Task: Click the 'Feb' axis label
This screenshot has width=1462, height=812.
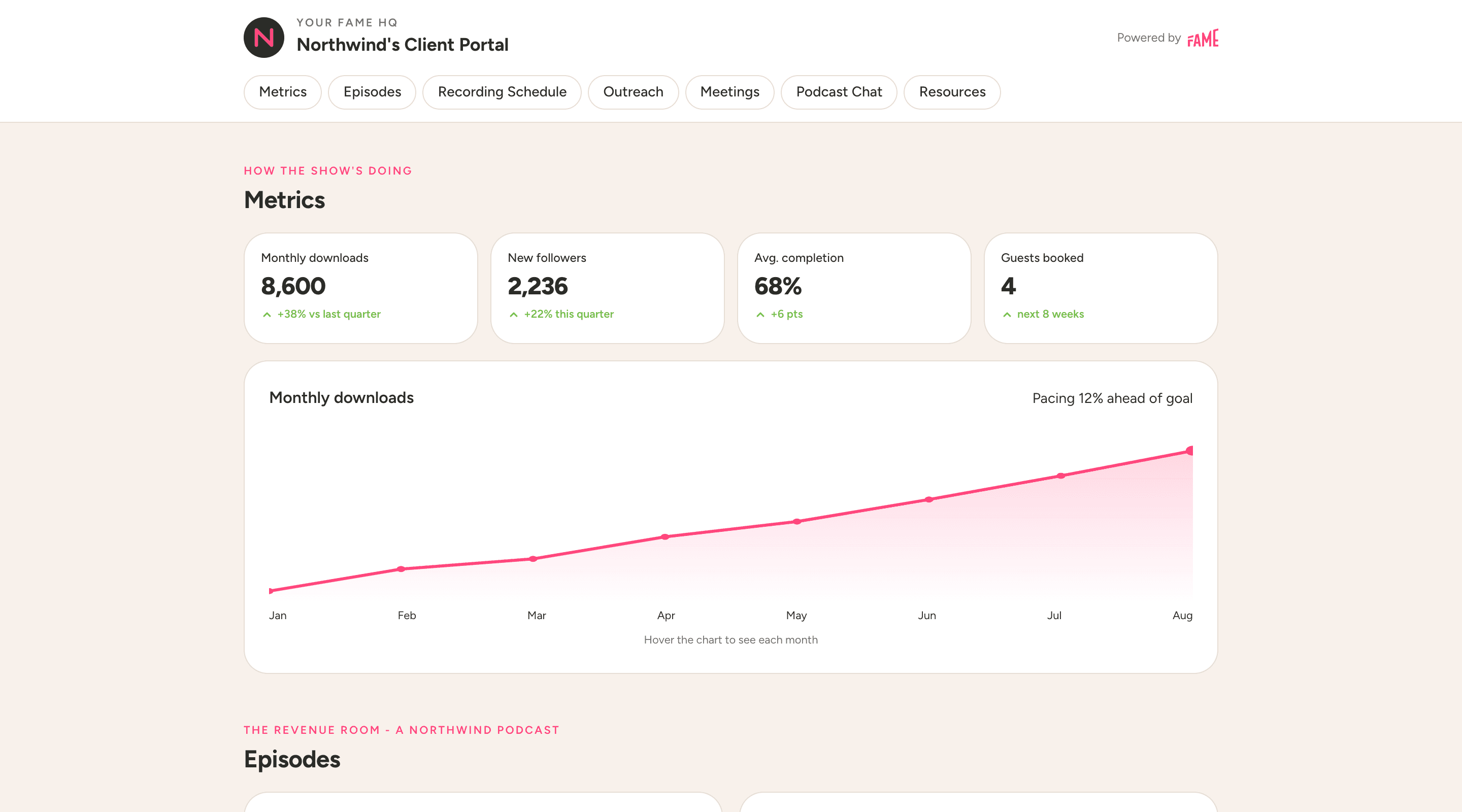Action: click(x=407, y=616)
